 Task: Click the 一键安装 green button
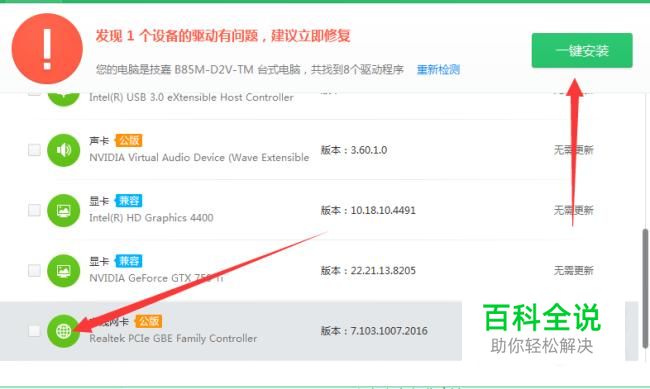pos(582,51)
